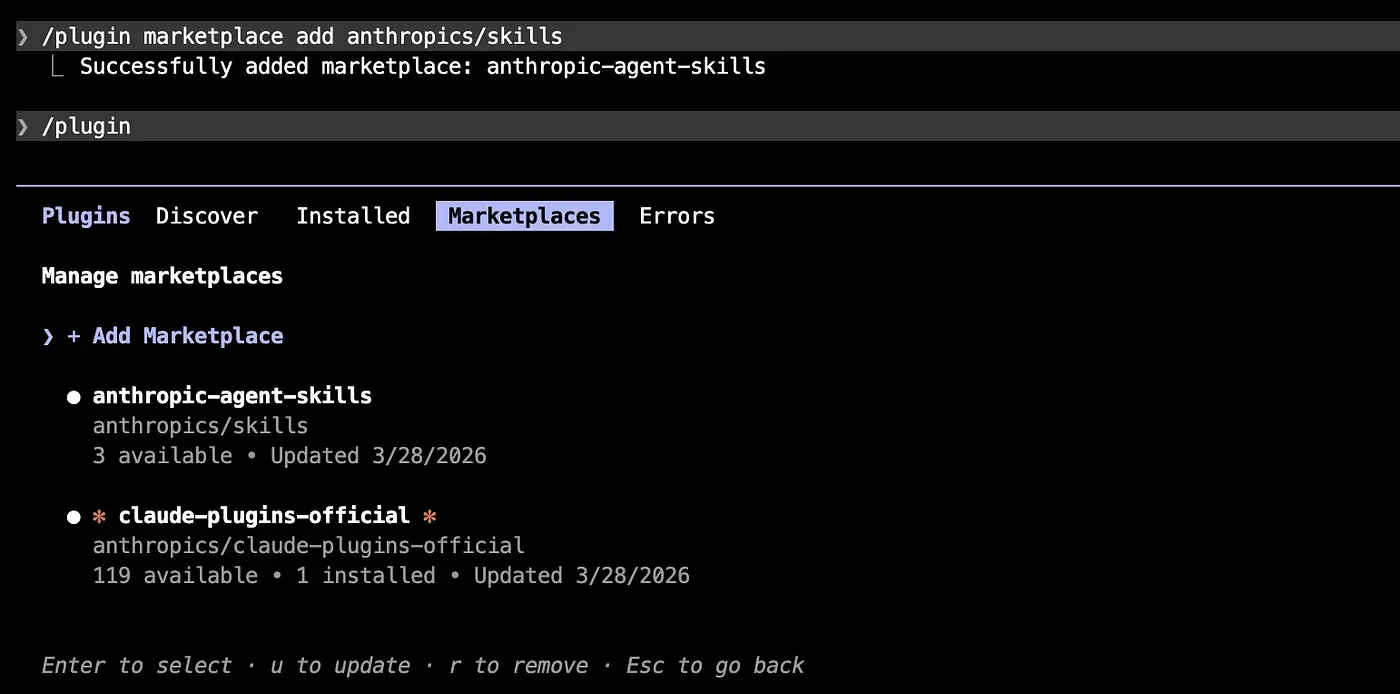Click the status dot beside claude-plugins-official
Screen dimensions: 1400x694
(x=73, y=516)
